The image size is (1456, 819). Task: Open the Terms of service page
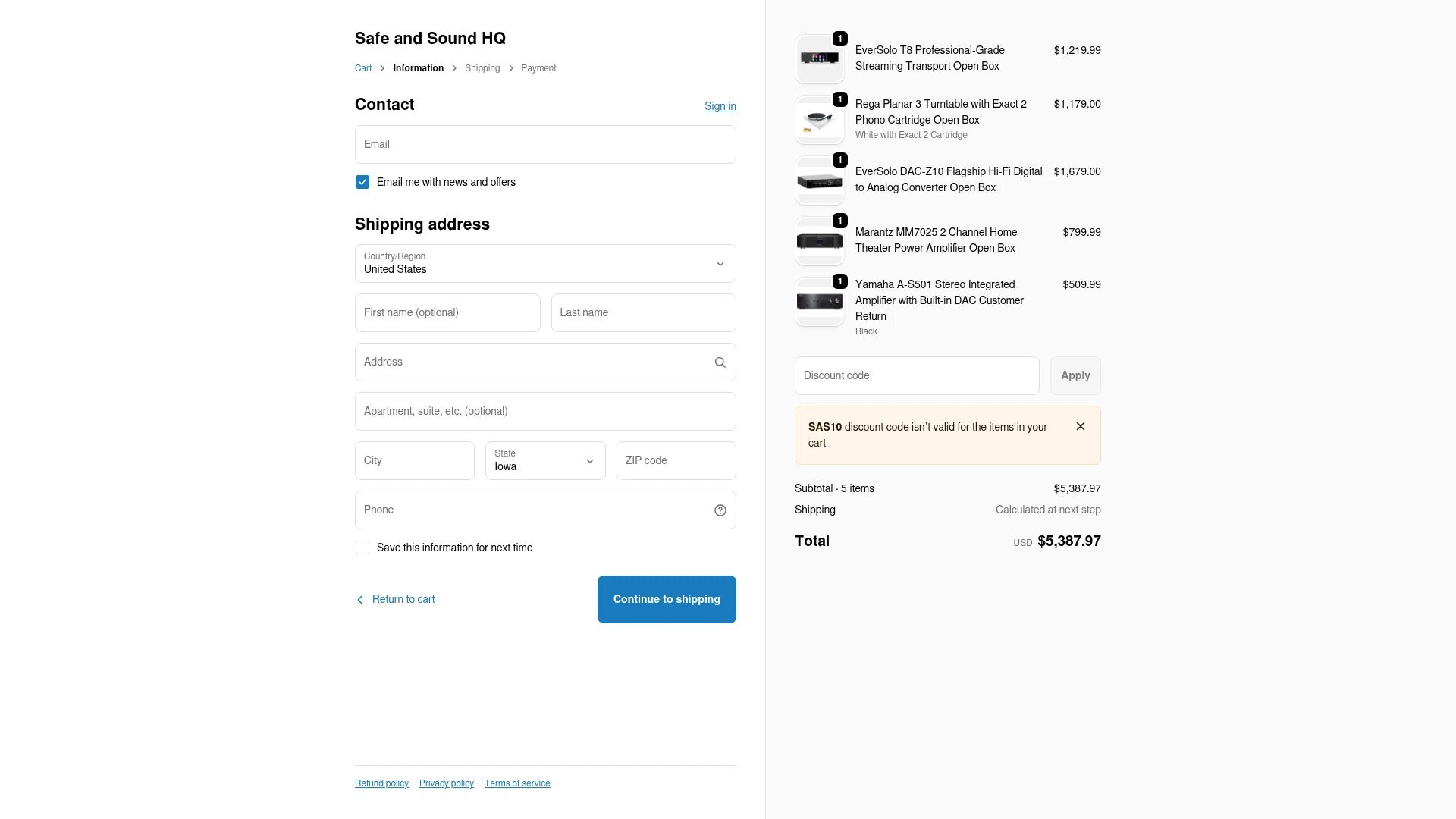[517, 783]
